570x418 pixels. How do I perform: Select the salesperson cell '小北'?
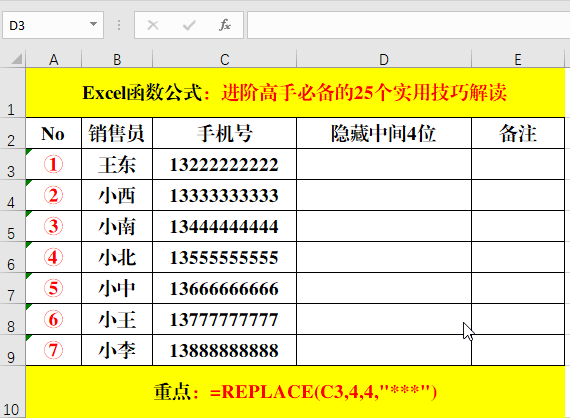coord(117,257)
